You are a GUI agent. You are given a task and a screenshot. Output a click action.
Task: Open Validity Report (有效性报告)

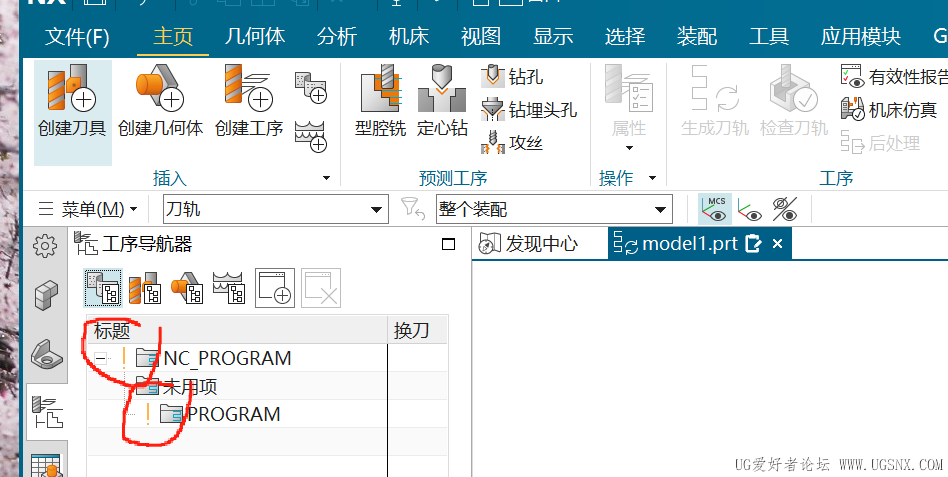tap(894, 77)
